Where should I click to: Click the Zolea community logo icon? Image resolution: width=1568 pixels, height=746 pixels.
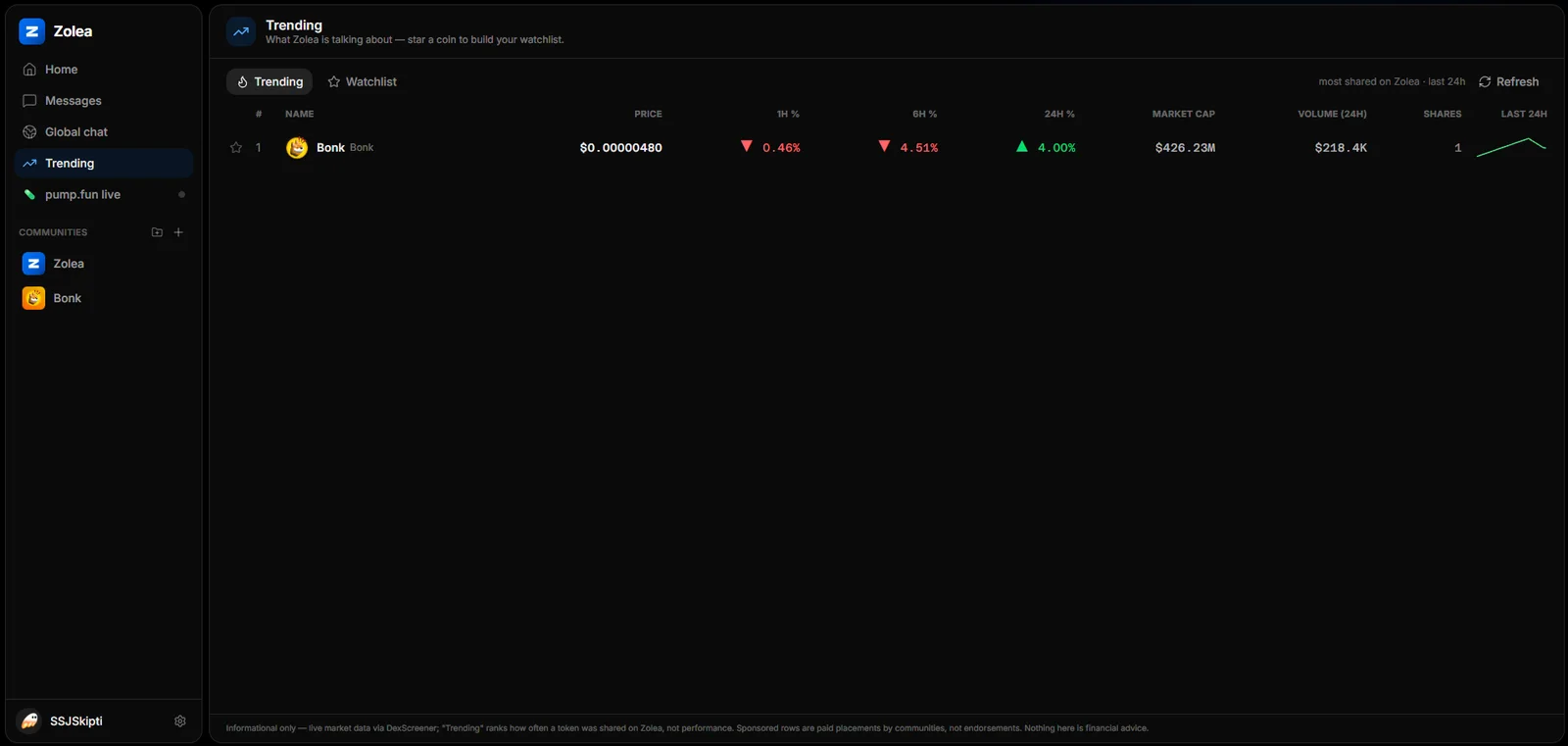tap(33, 264)
